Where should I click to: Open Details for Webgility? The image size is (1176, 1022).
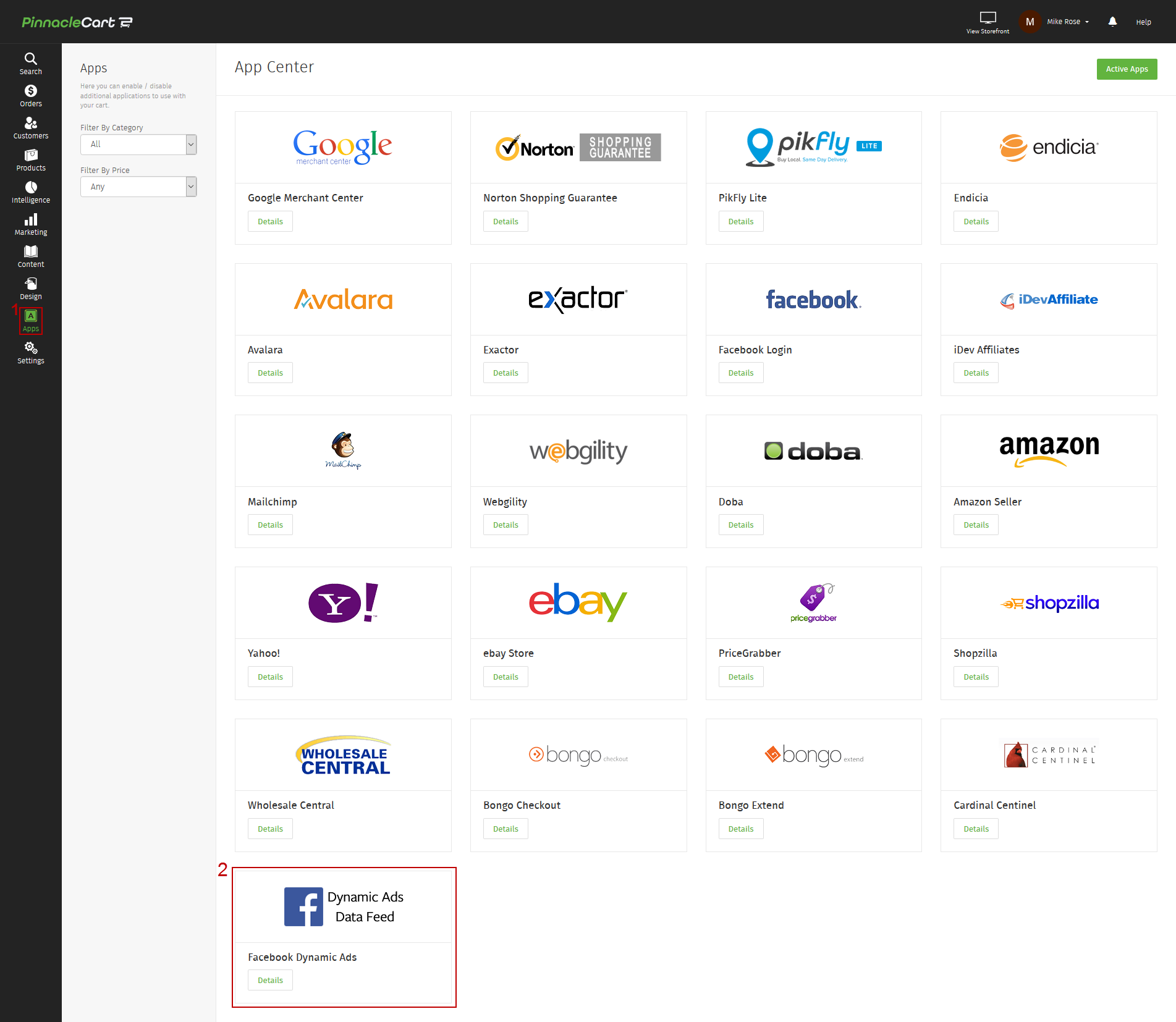[x=506, y=525]
